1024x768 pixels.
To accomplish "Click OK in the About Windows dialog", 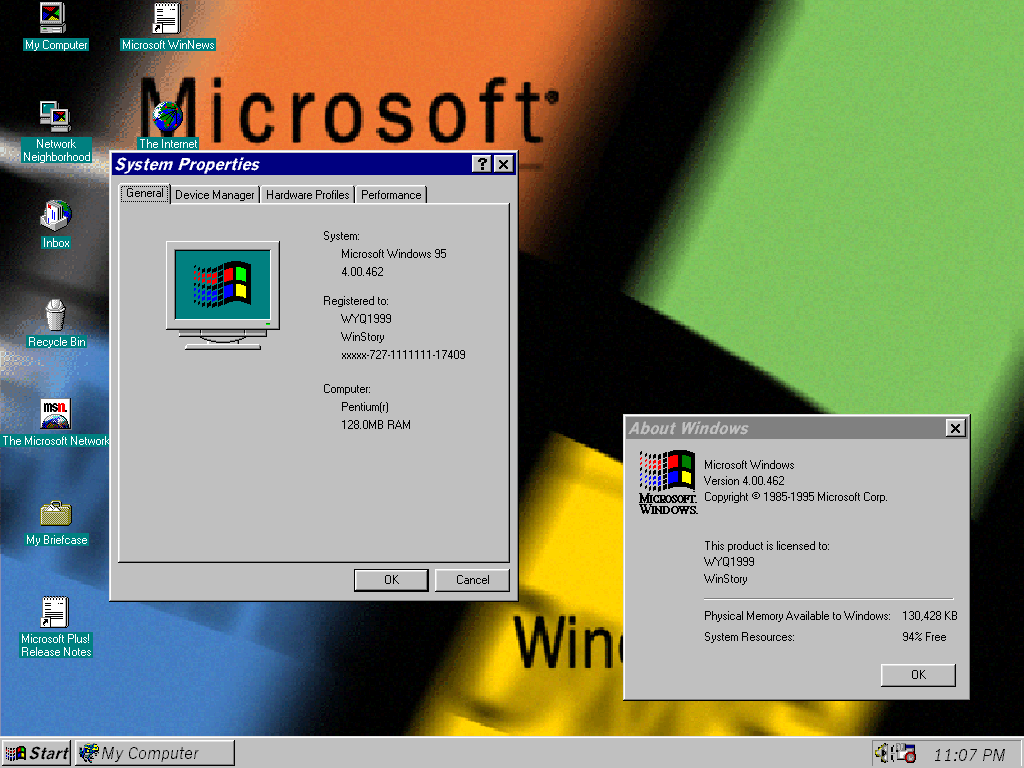I will click(x=918, y=675).
